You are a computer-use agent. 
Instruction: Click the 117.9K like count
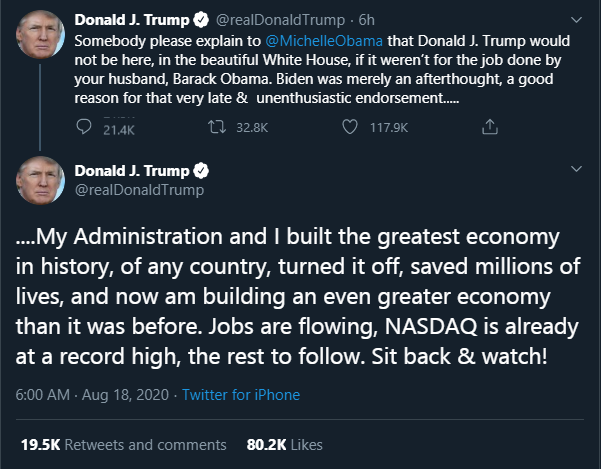[x=390, y=128]
